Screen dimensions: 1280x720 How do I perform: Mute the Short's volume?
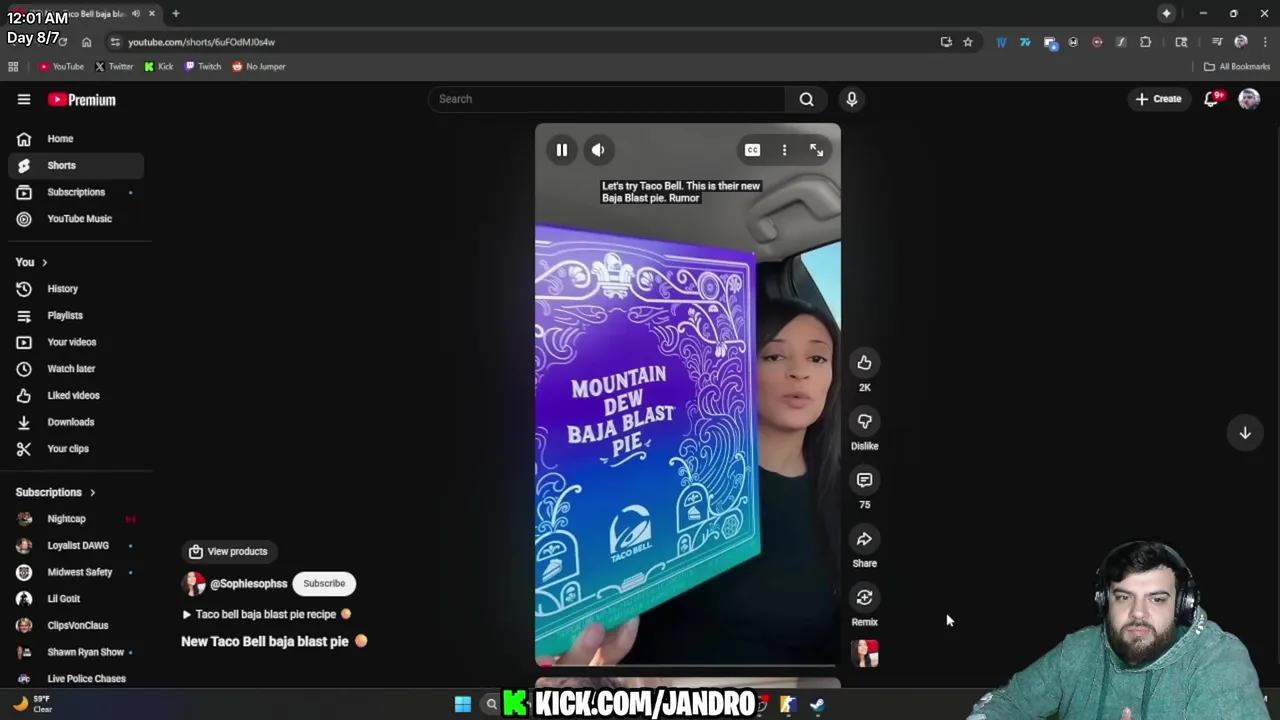pos(598,150)
